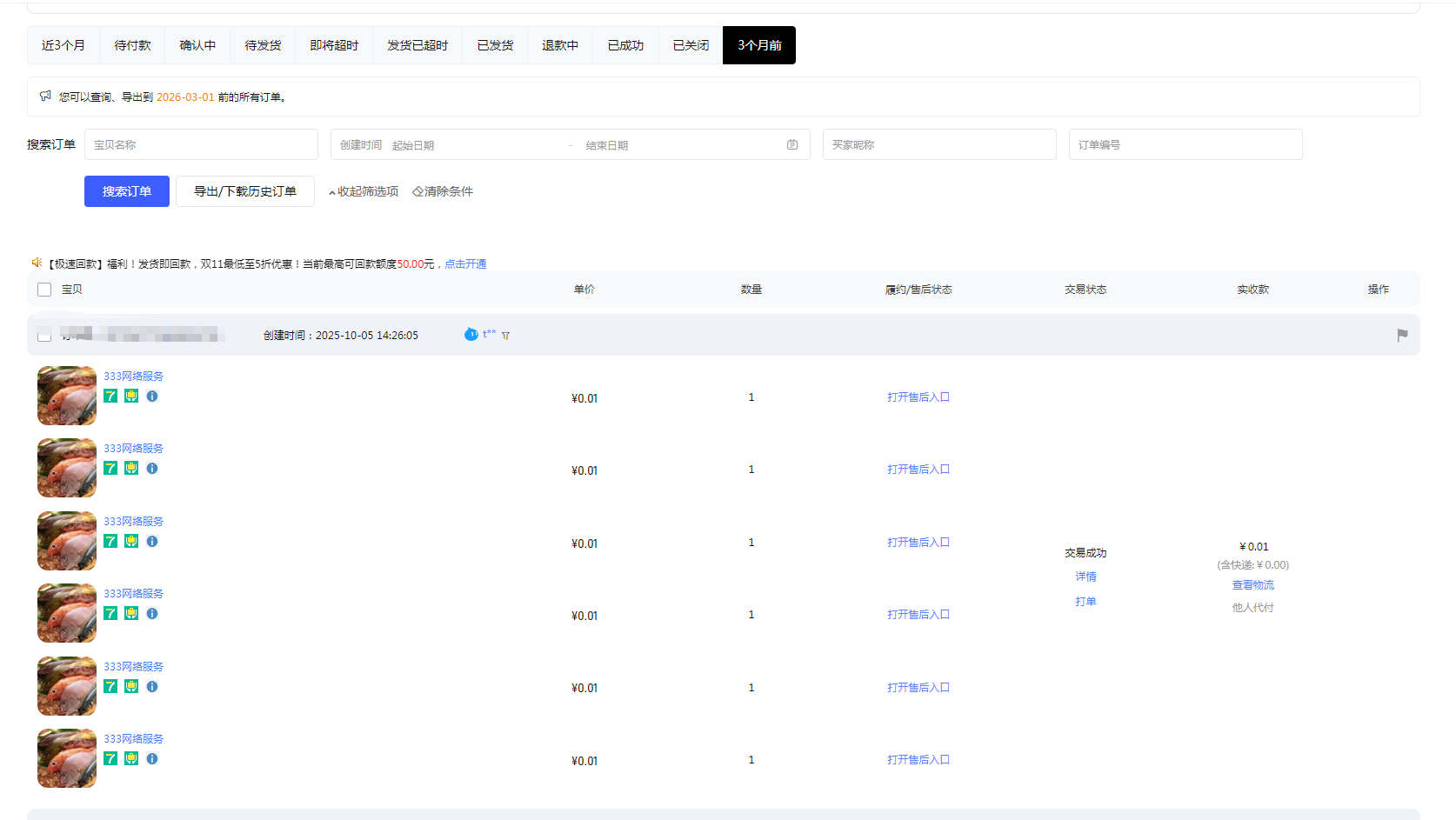Screen dimensions: 1456x820
Task: Open the 待付款 tab
Action: [132, 45]
